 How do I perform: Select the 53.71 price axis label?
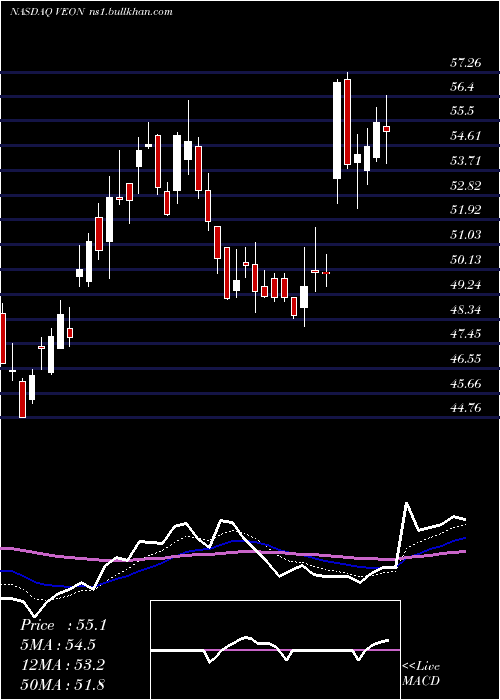click(466, 161)
